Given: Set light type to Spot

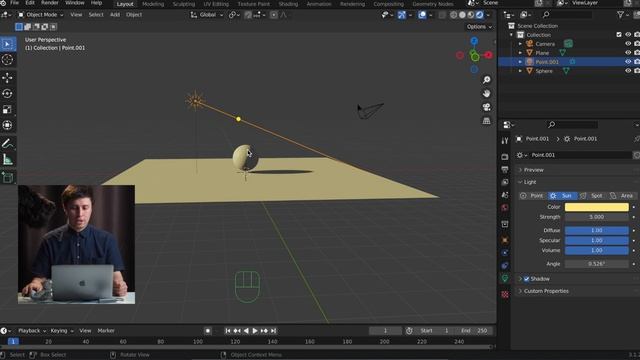Looking at the screenshot, I should pos(592,196).
